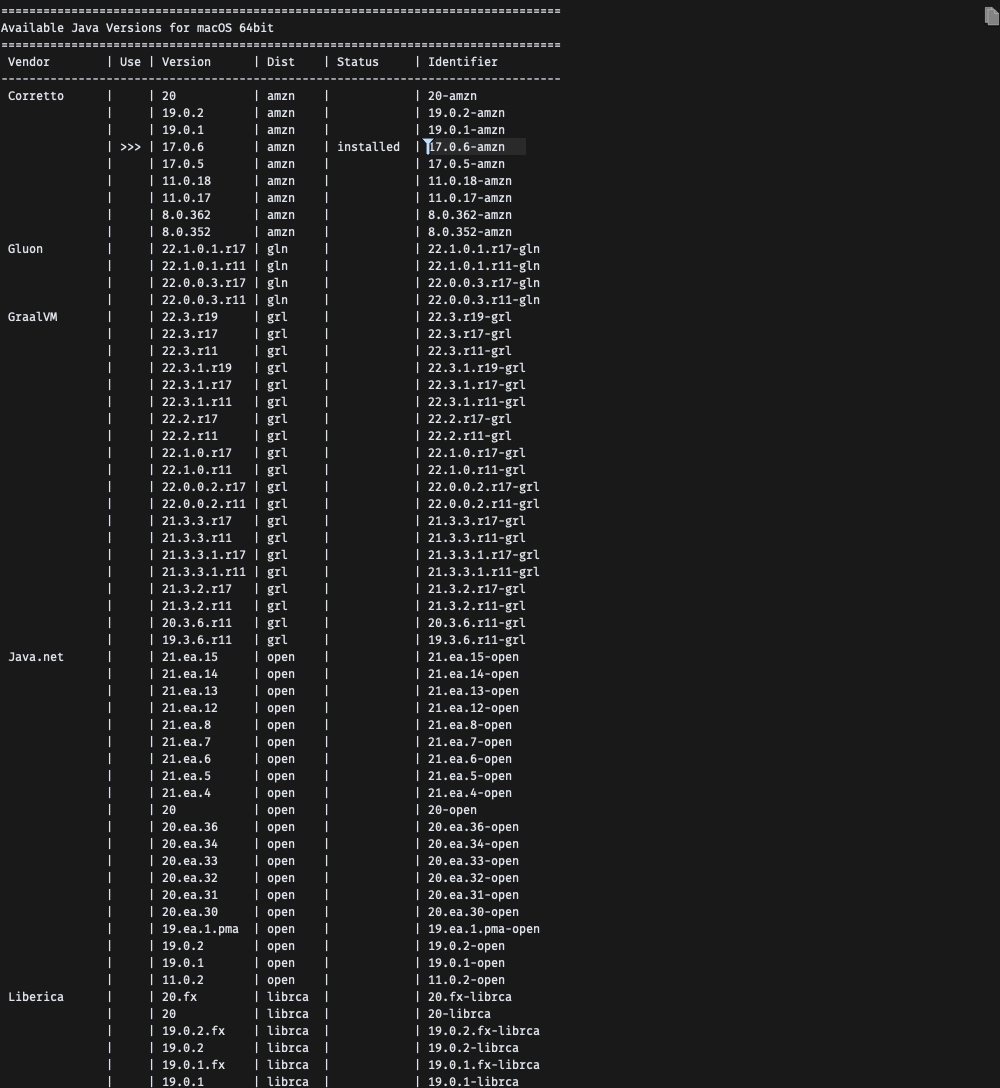The width and height of the screenshot is (1000, 1088).
Task: Click identifier 21.ea.15-open
Action: [473, 656]
